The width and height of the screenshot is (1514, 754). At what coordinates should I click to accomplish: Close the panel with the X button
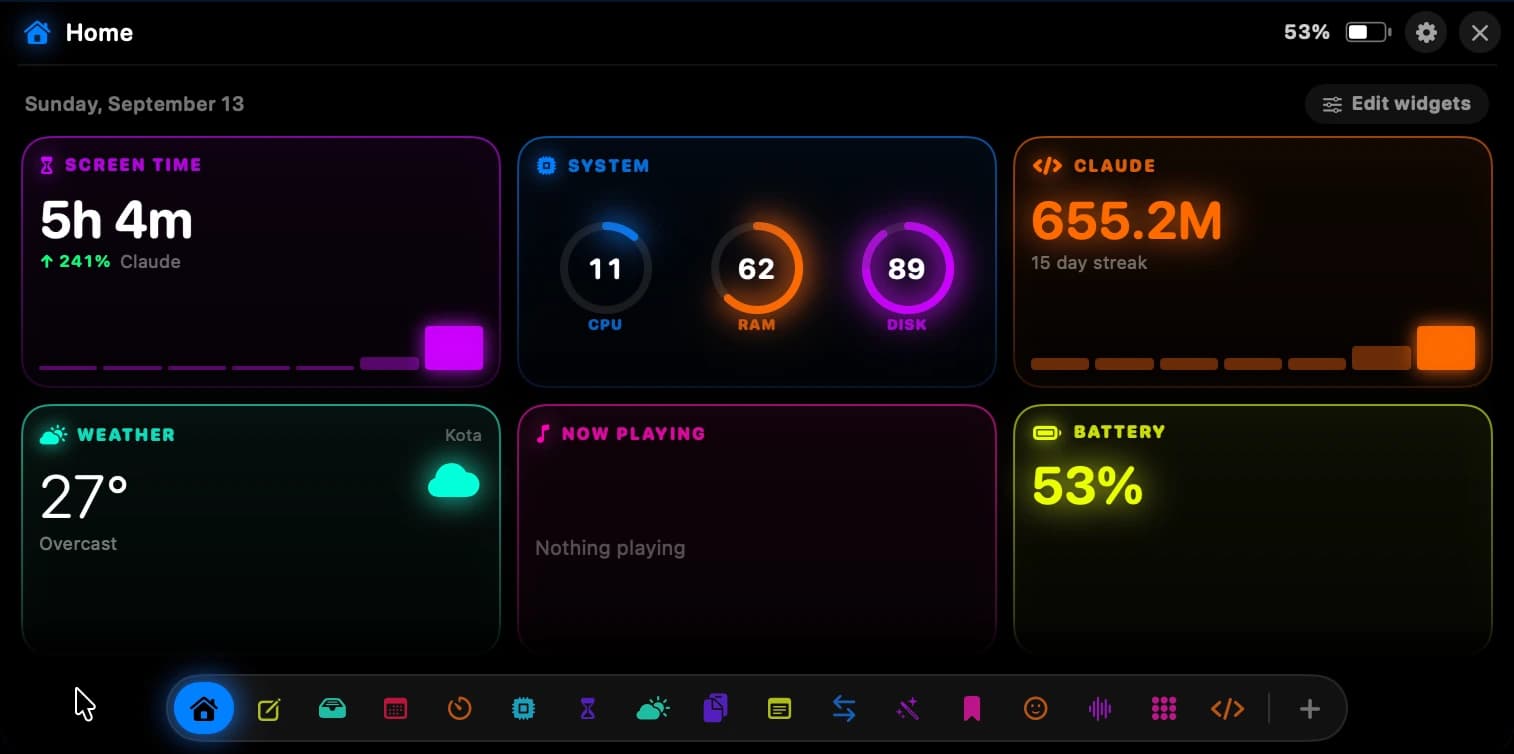click(x=1480, y=33)
